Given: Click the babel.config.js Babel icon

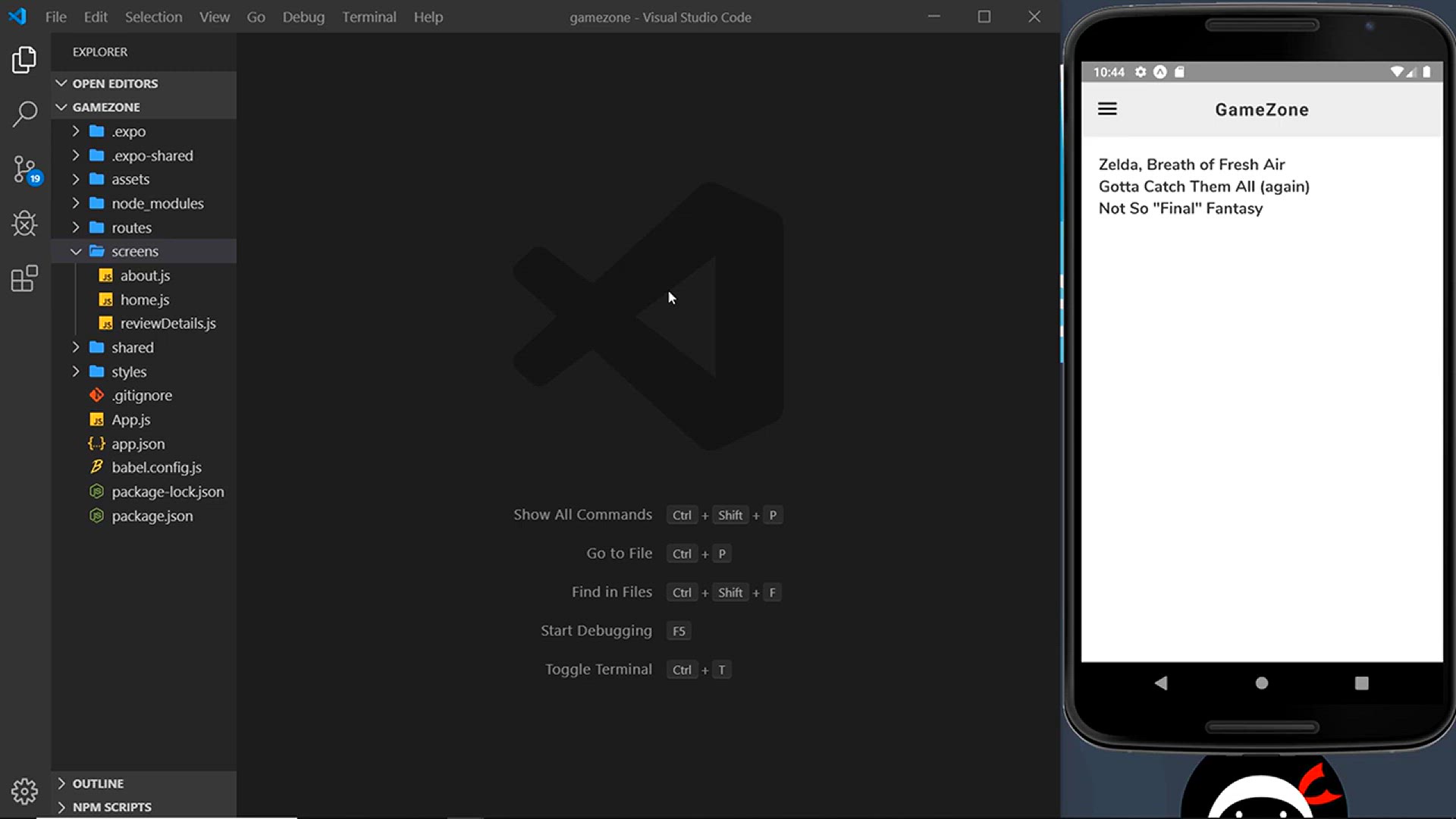Looking at the screenshot, I should pyautogui.click(x=96, y=467).
